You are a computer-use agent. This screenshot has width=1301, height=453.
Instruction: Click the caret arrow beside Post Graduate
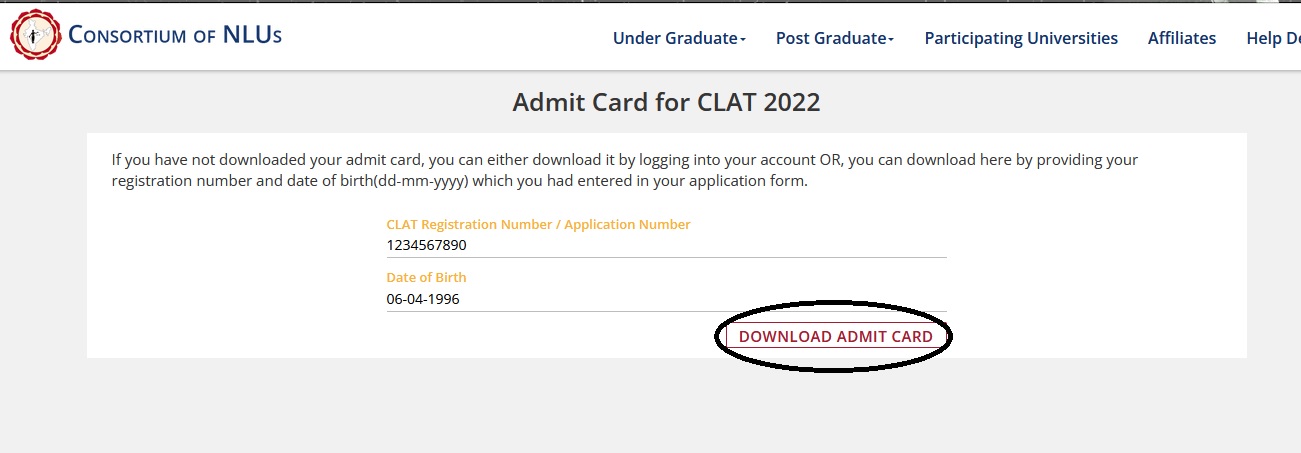pos(890,39)
